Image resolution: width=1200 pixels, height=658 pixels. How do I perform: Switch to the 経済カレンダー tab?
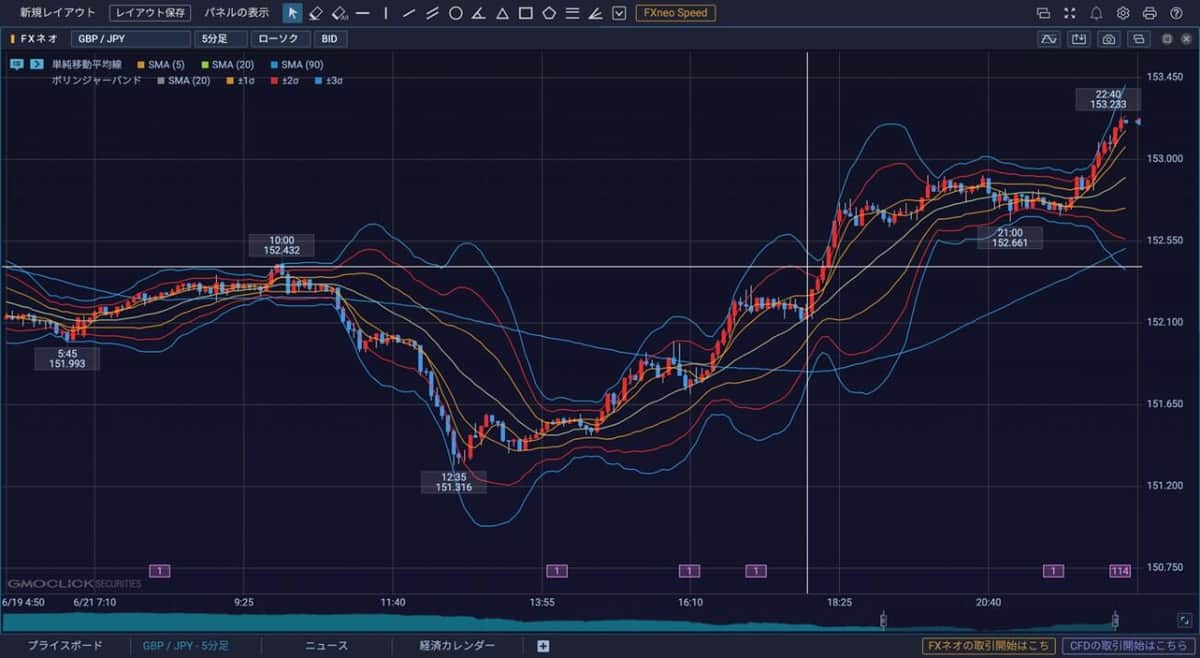(457, 646)
